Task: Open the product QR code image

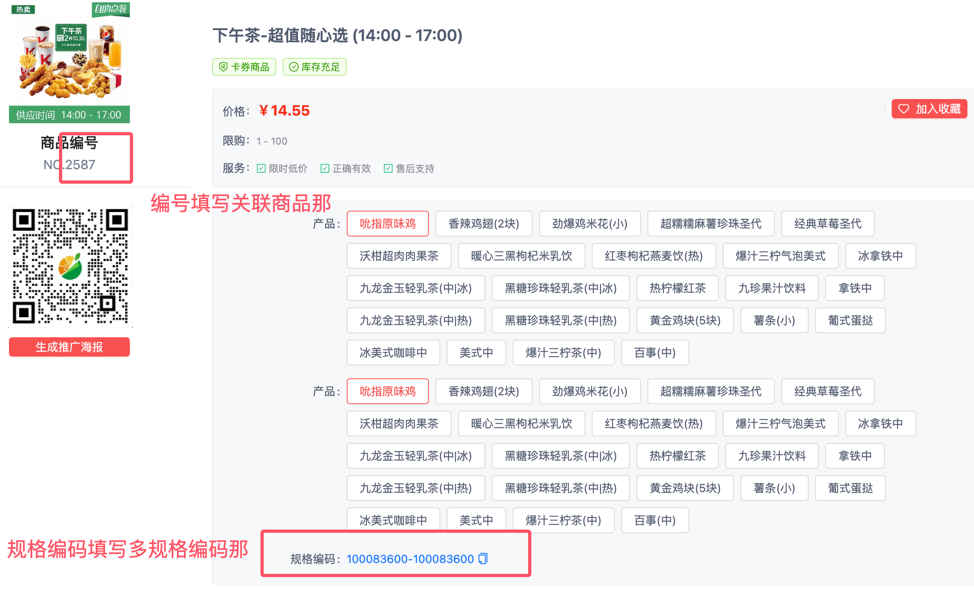Action: 70,266
